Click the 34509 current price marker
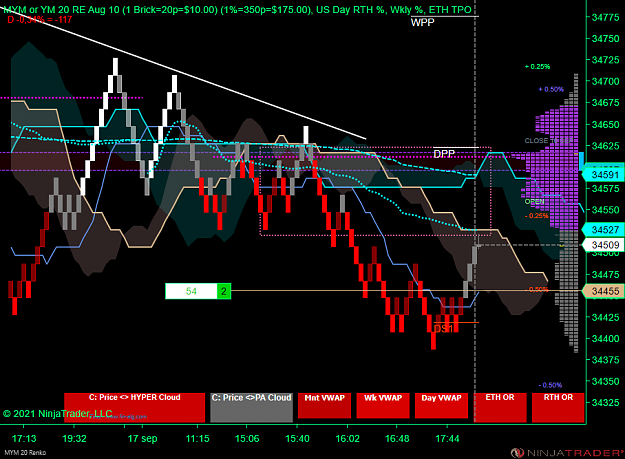 603,245
